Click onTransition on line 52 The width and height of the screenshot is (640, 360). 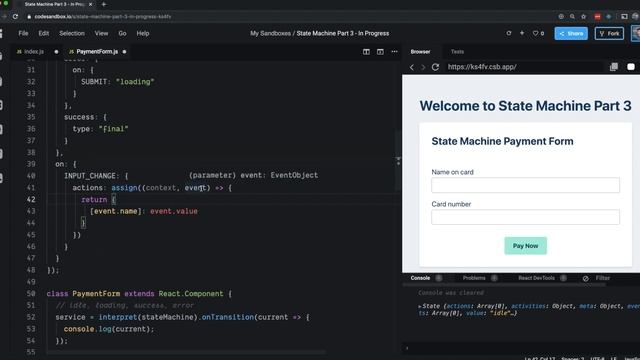pos(227,317)
